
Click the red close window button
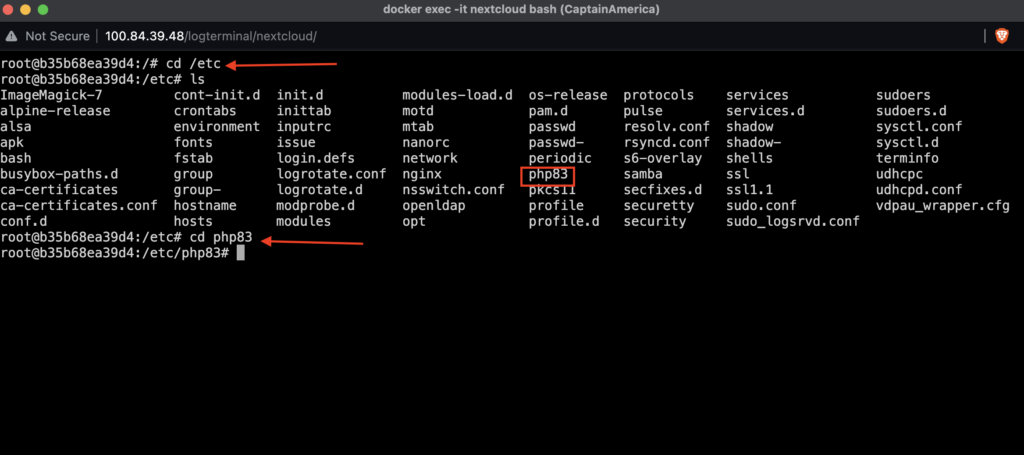(x=9, y=10)
